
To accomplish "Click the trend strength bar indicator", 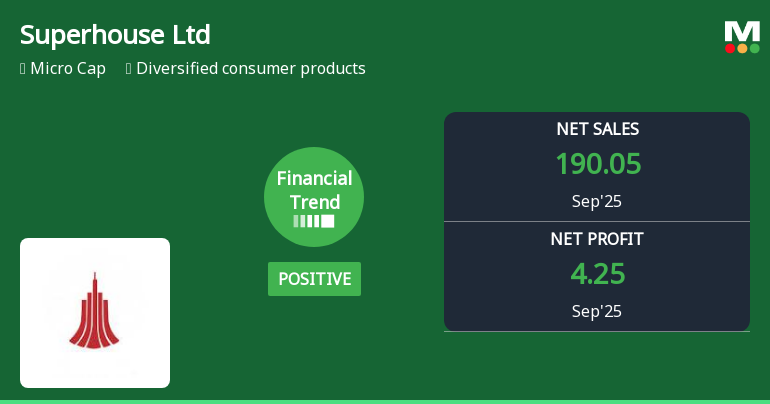I will pyautogui.click(x=314, y=221).
